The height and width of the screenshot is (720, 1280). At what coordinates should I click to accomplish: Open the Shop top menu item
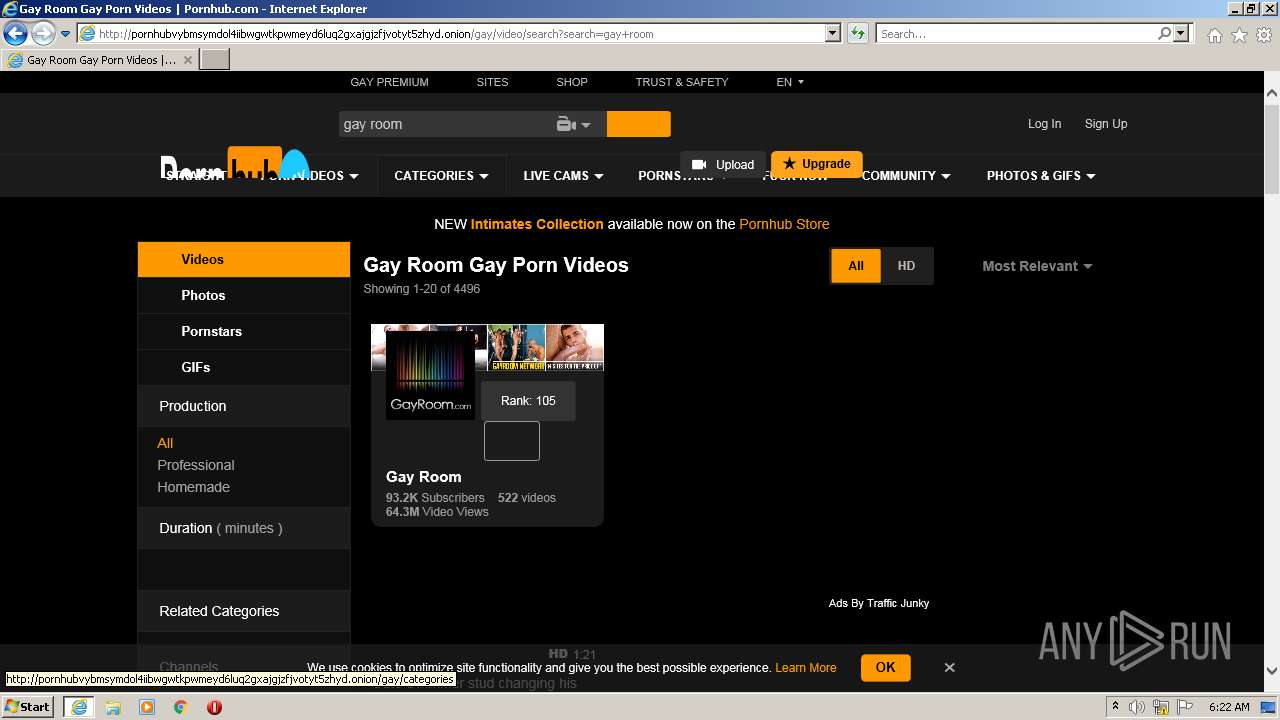click(572, 82)
